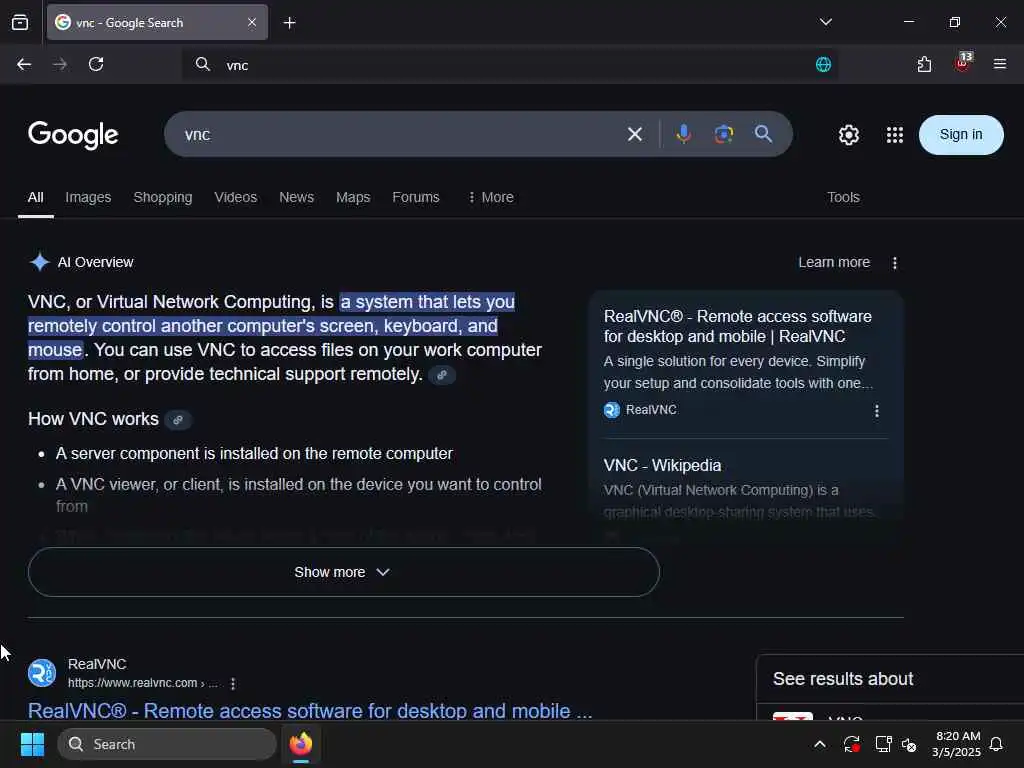Open the Windows Start menu
Viewport: 1024px width, 768px height.
coord(32,744)
